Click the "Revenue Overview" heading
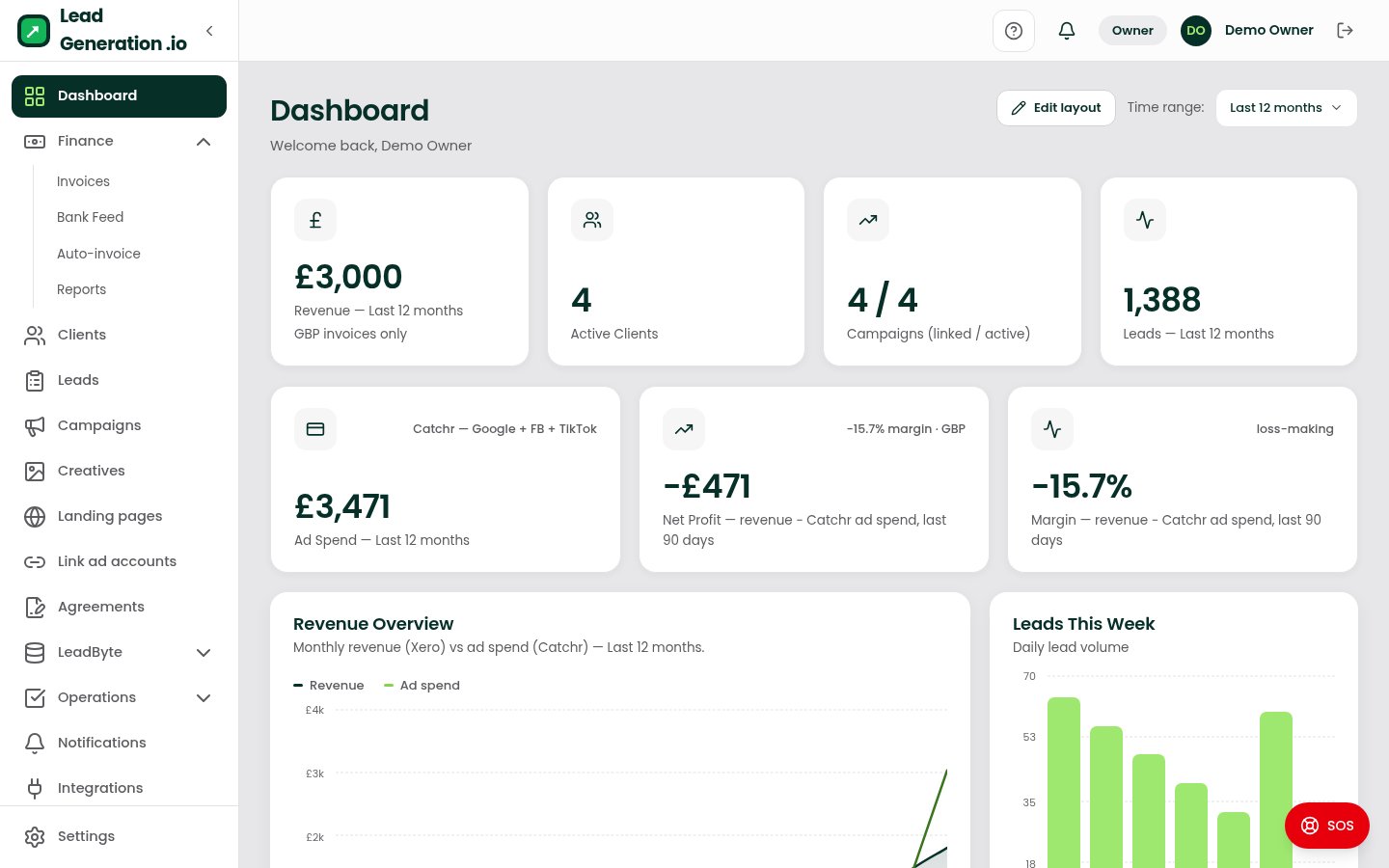1389x868 pixels. (x=373, y=624)
